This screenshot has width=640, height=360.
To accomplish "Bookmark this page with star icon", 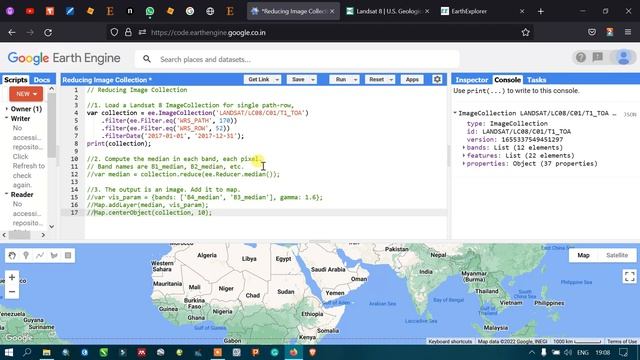I will point(525,32).
